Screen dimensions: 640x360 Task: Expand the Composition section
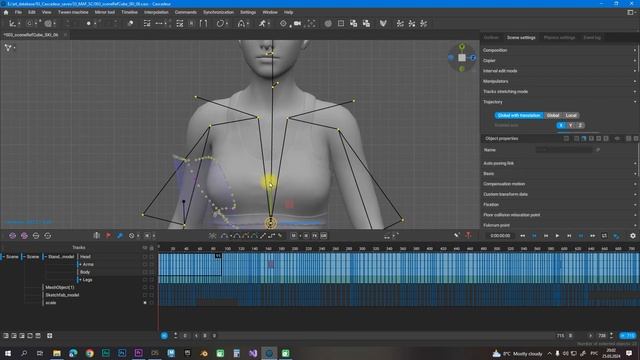559,50
